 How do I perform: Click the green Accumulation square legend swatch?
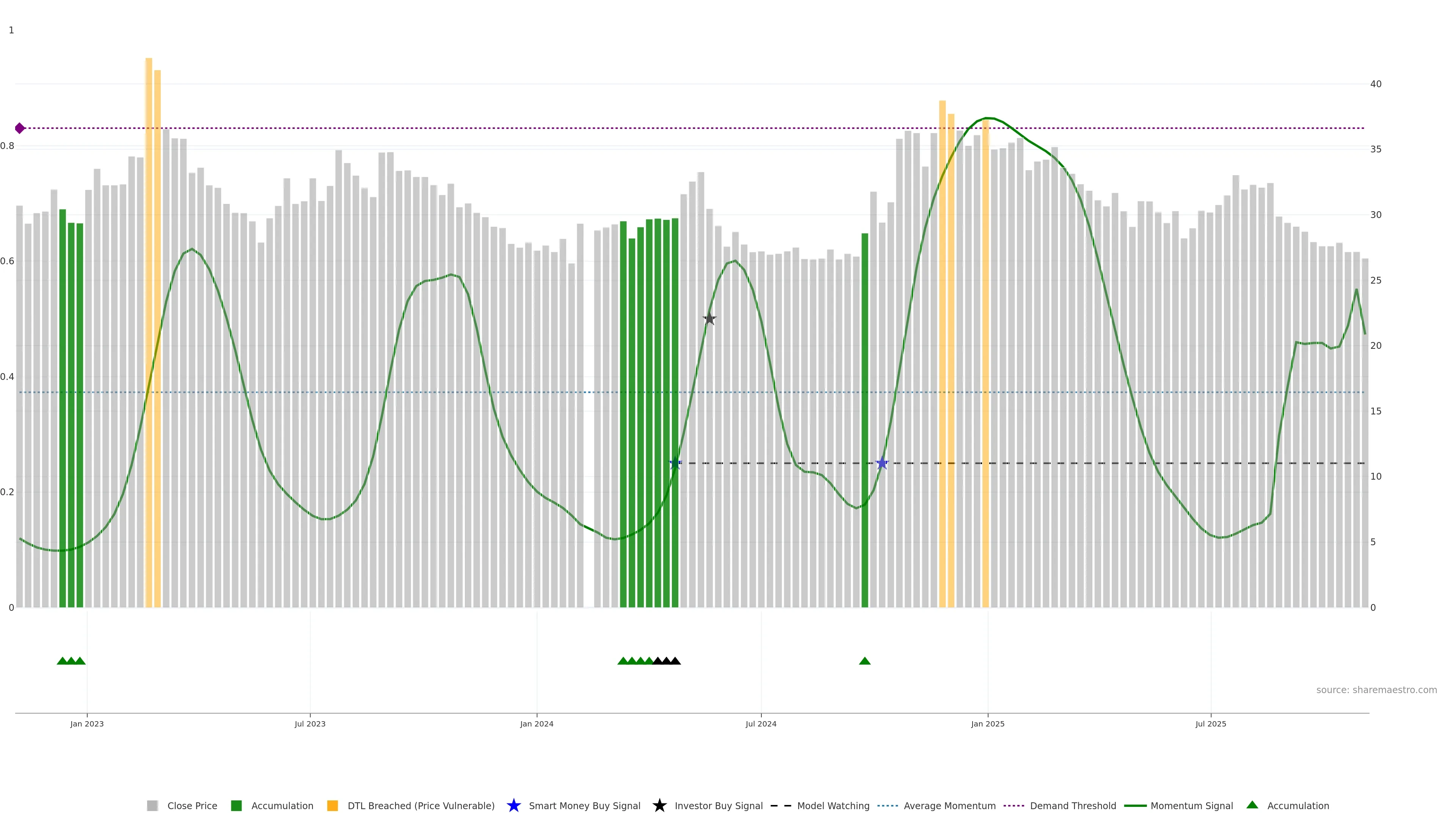(236, 806)
